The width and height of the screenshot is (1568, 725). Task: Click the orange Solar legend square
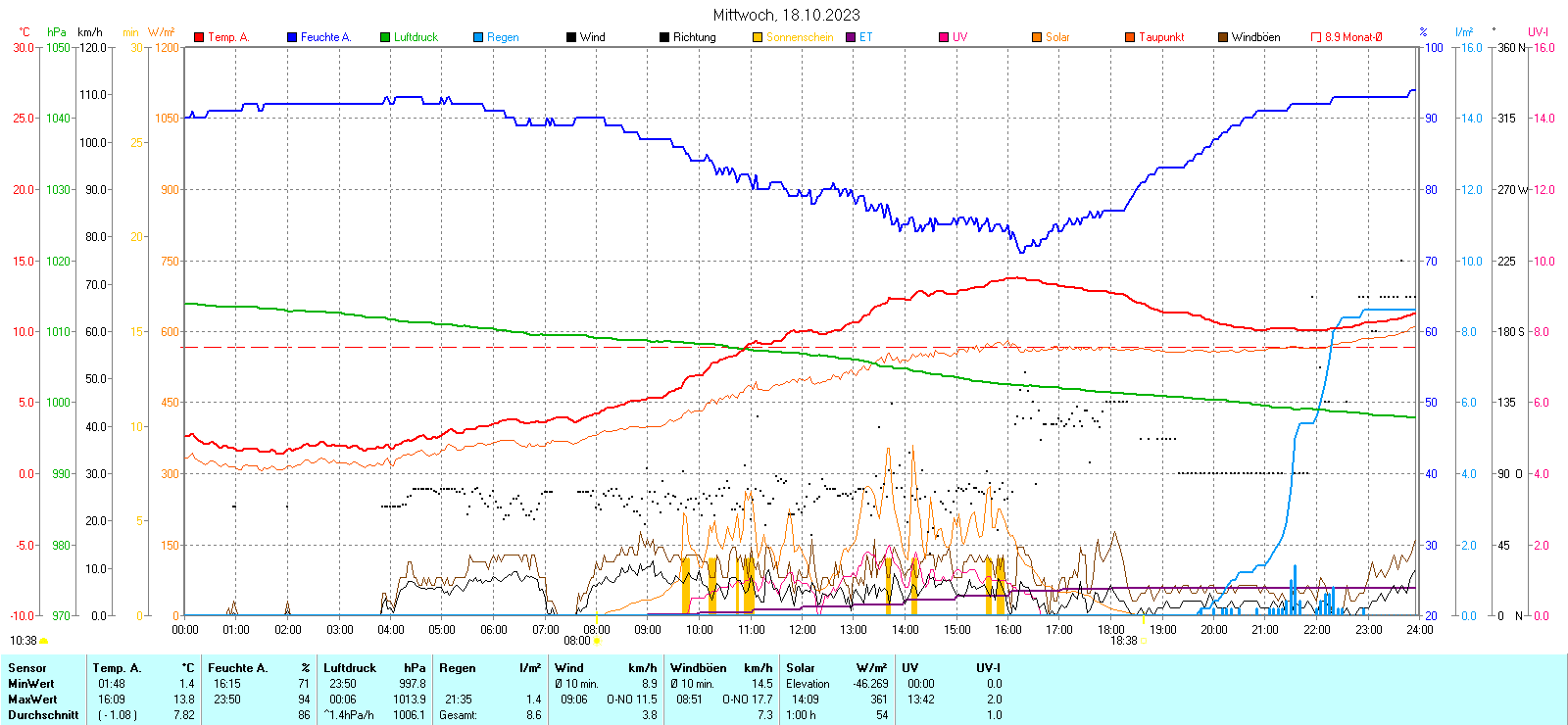1037,37
